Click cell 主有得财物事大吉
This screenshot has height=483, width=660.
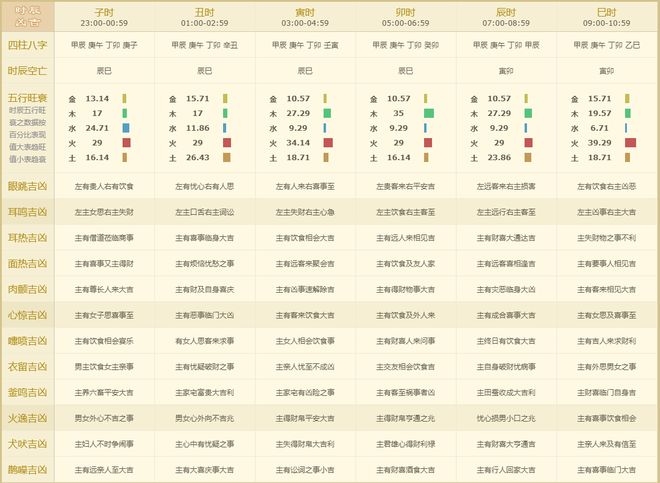coord(406,290)
